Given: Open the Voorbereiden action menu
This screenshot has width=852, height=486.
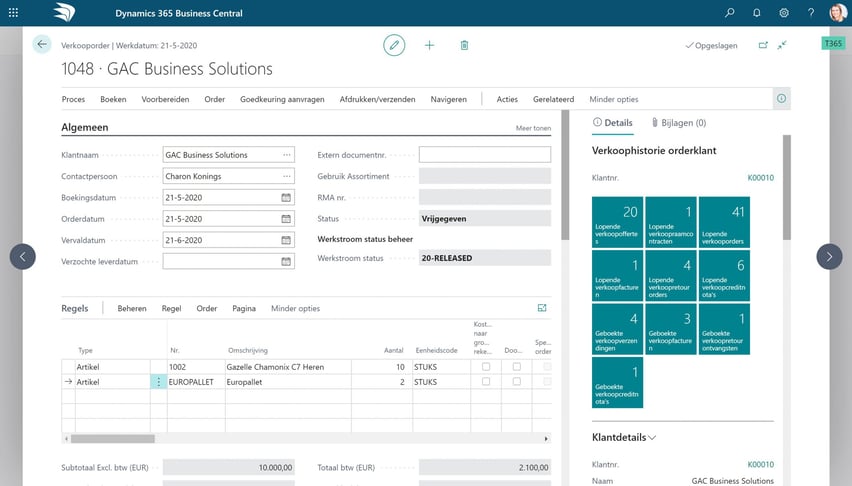Looking at the screenshot, I should click(165, 99).
